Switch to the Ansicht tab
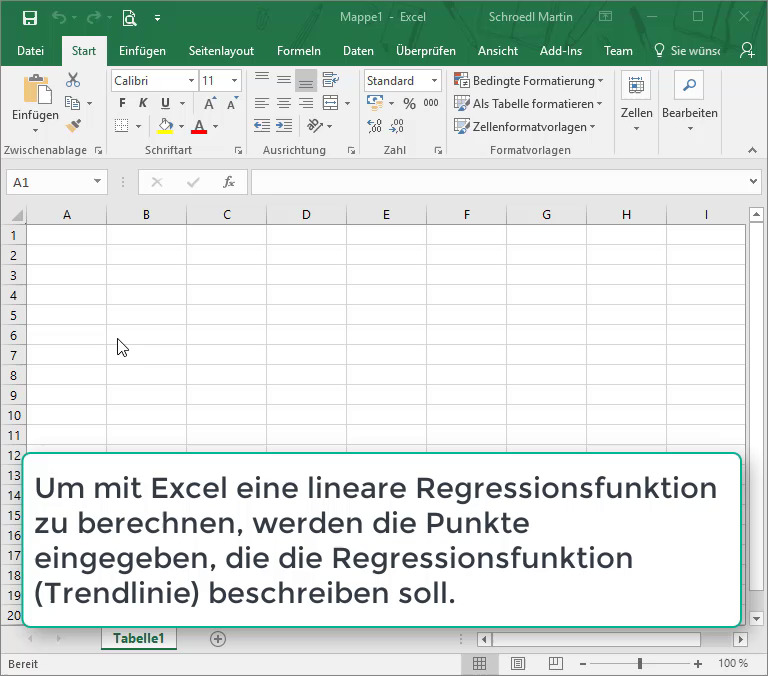The image size is (768, 676). pyautogui.click(x=498, y=51)
